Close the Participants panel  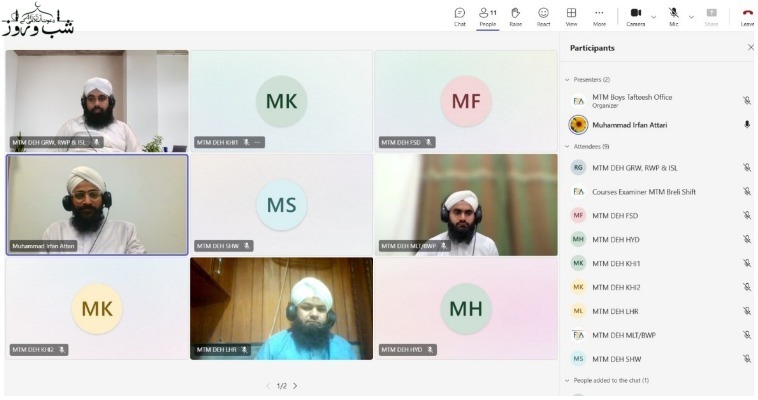tap(750, 48)
